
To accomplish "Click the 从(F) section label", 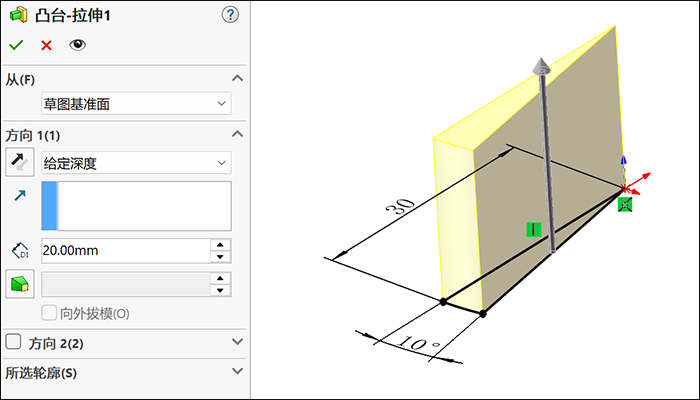I will 20,80.
